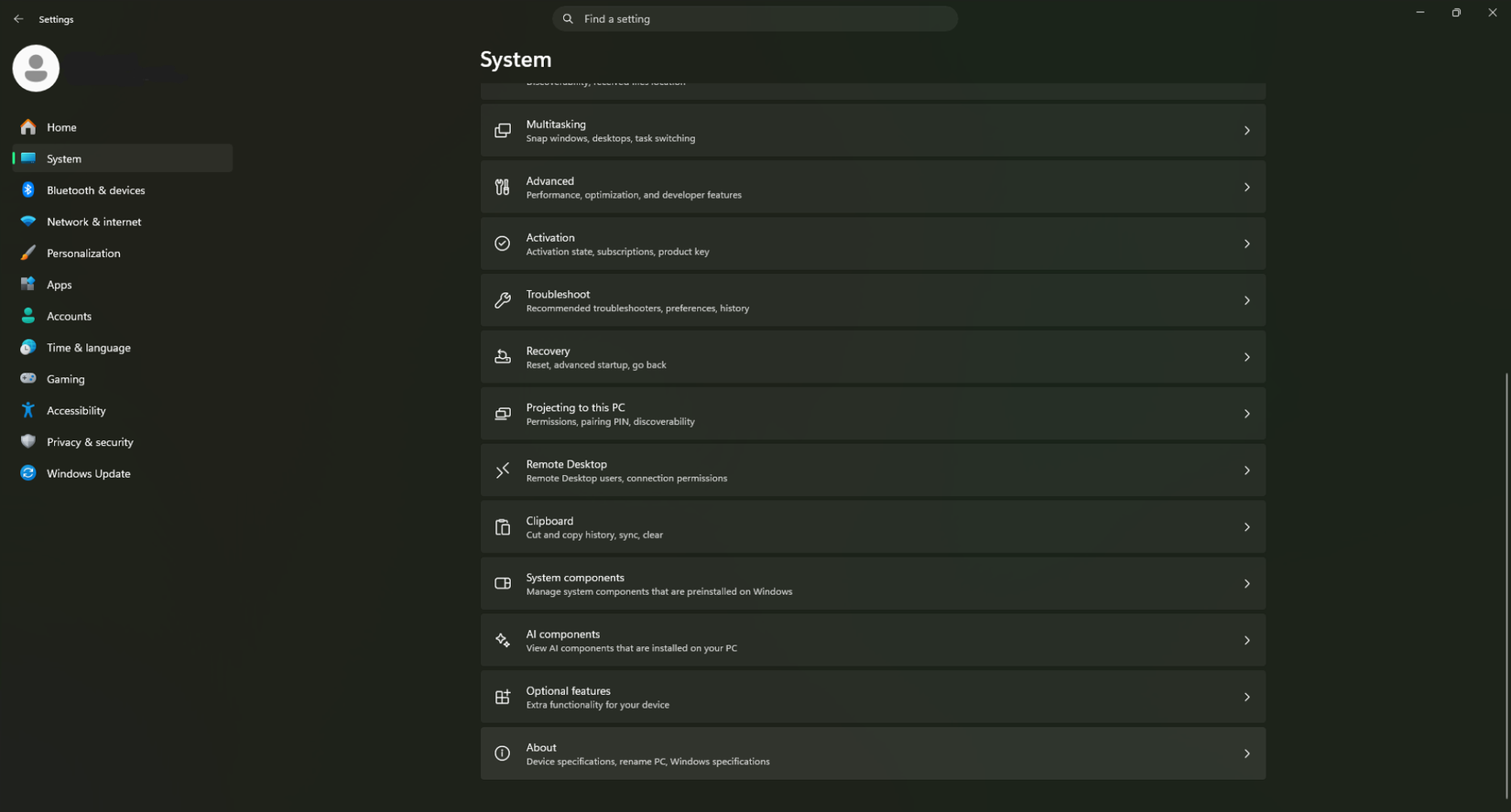Expand Clipboard with its chevron
The image size is (1511, 812).
click(1246, 527)
